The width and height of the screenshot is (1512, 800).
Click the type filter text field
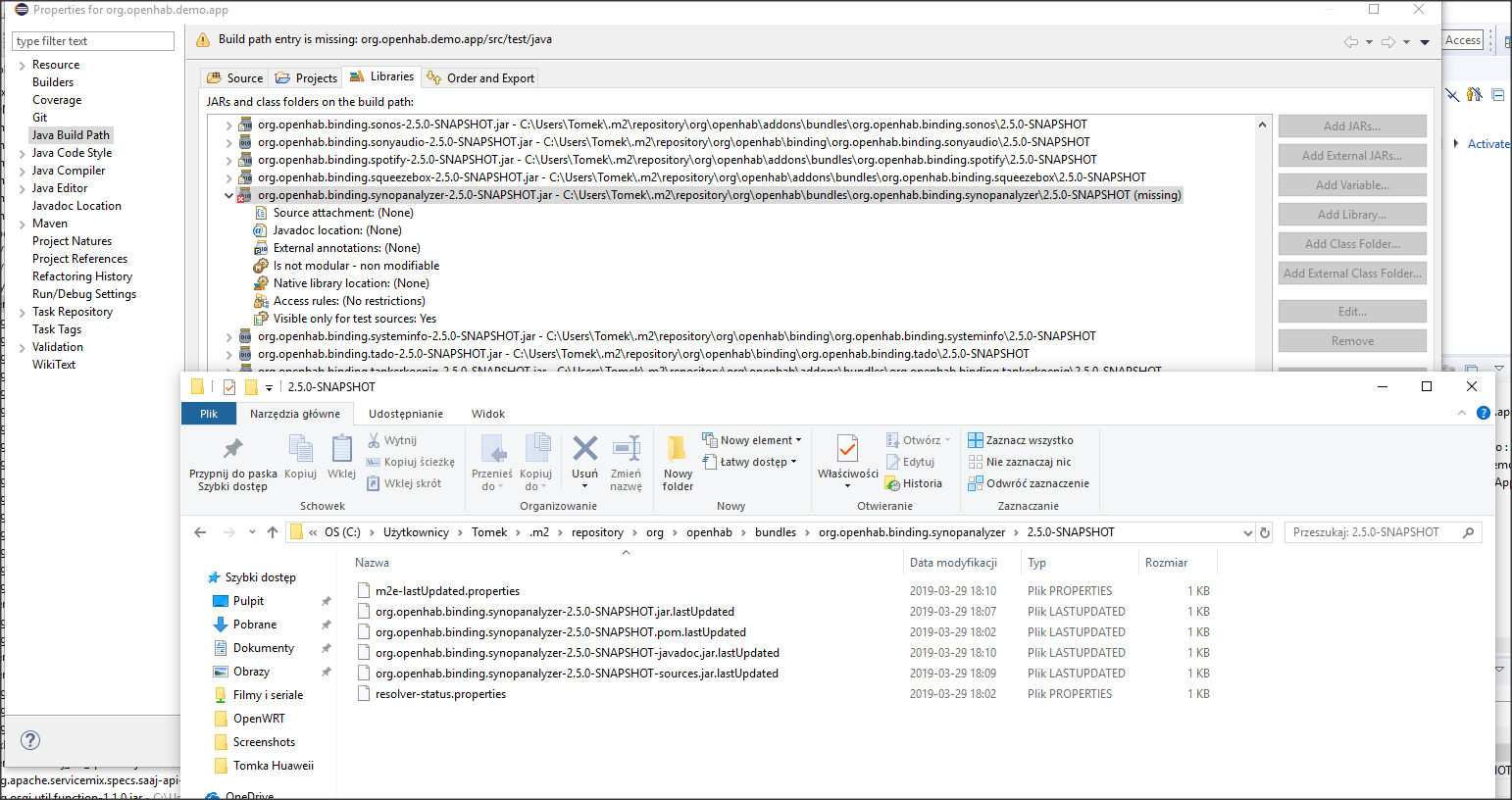(93, 41)
